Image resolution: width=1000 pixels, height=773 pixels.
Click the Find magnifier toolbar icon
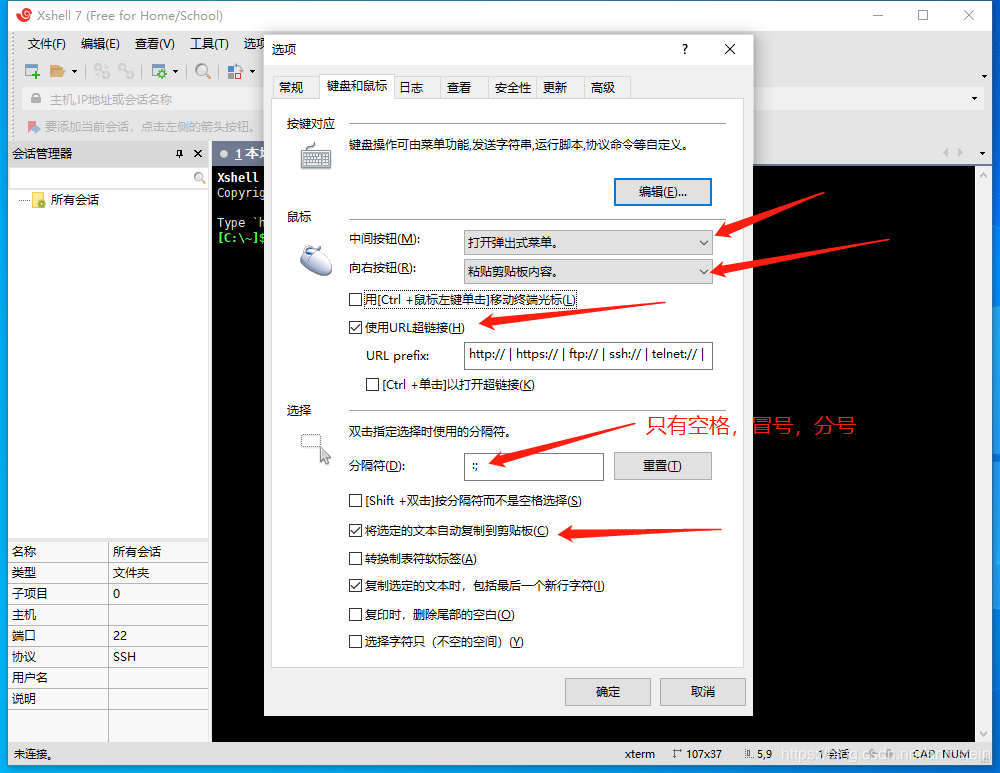tap(203, 71)
